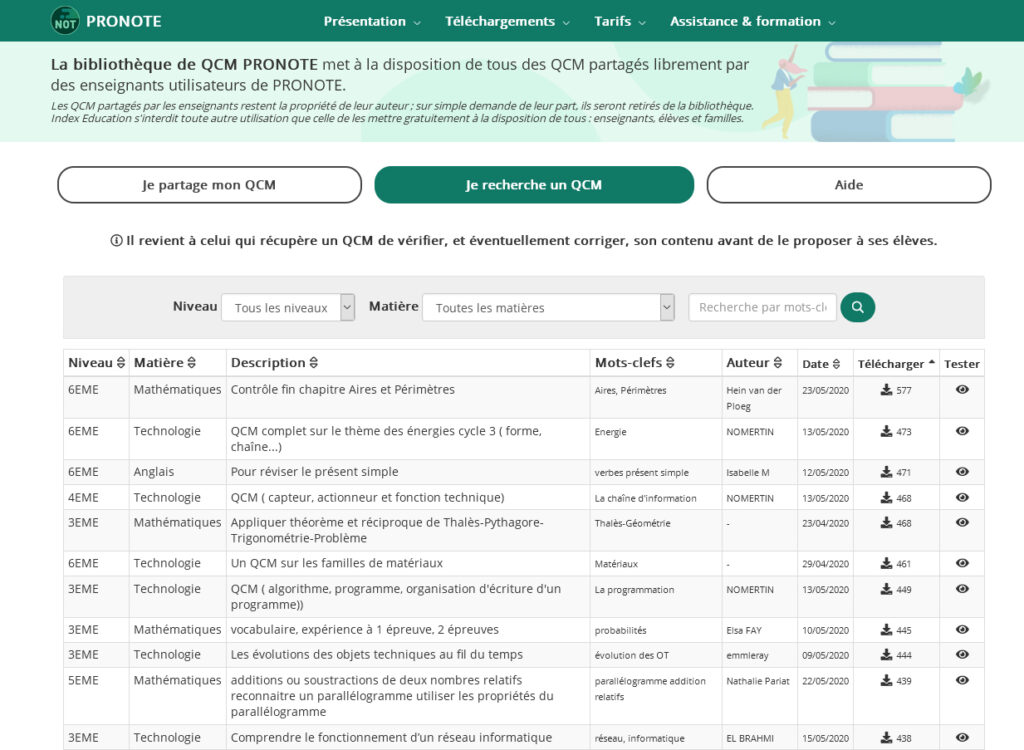This screenshot has width=1024, height=750.
Task: Download the évolution des OT QCM
Action: click(886, 655)
